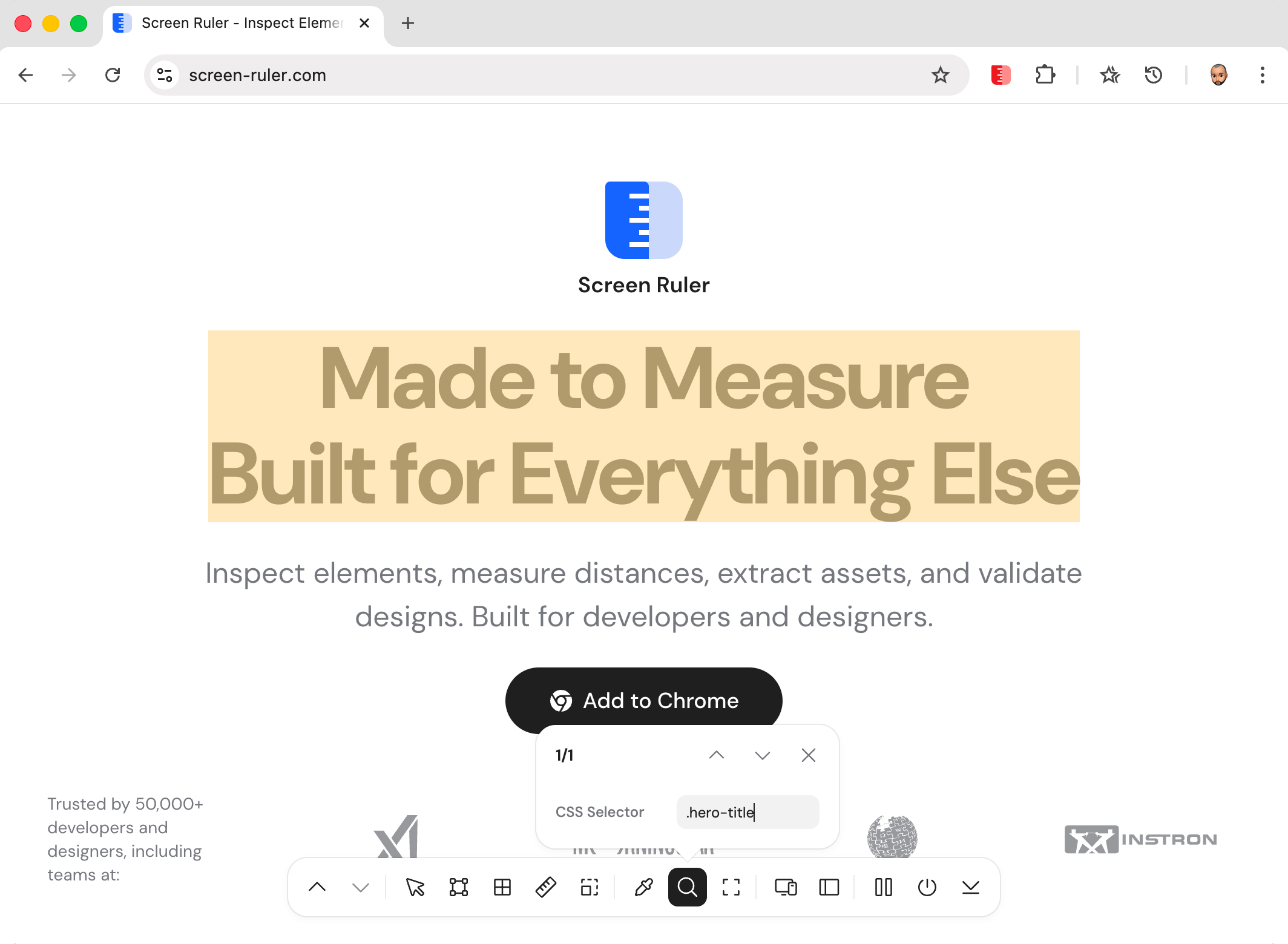Open the responsive devices preview tool
1288x944 pixels.
coord(786,887)
